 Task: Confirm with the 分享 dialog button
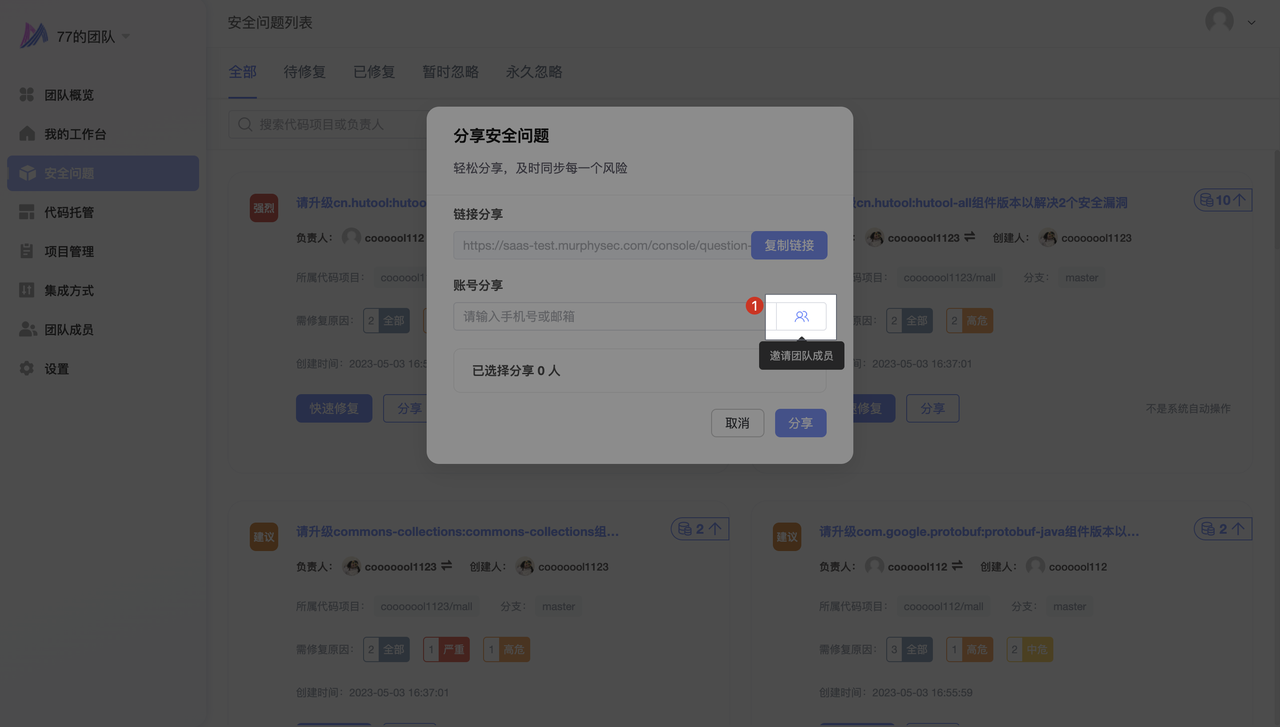(x=800, y=423)
